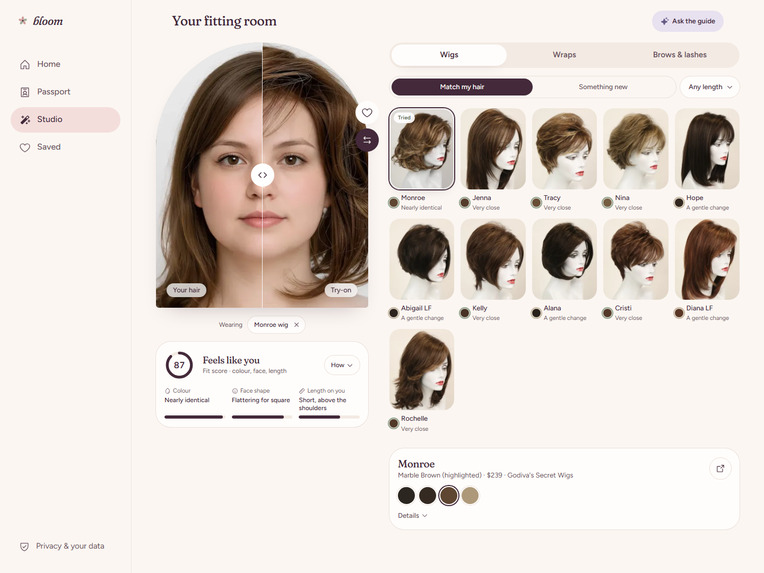The height and width of the screenshot is (573, 764).
Task: Try on the Abigail LF wig
Action: pos(421,259)
